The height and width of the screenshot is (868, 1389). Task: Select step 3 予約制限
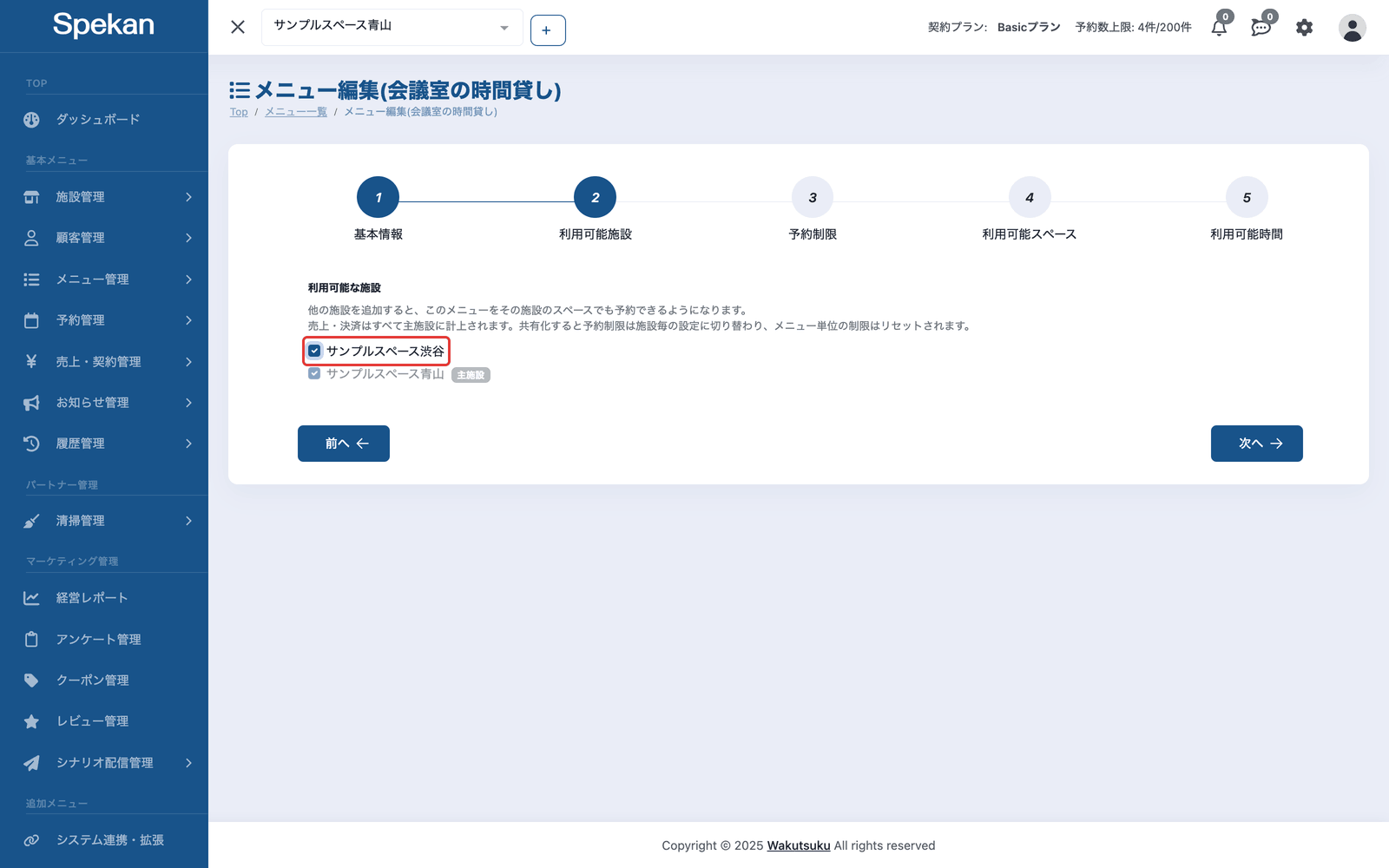coord(813,197)
